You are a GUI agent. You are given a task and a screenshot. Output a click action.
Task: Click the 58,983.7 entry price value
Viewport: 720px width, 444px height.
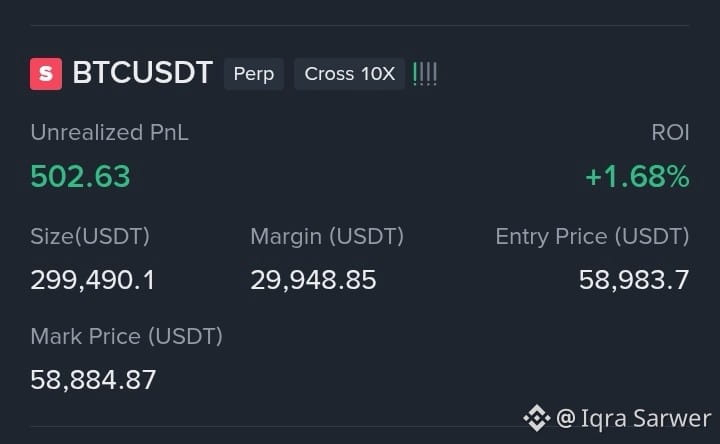(x=634, y=280)
